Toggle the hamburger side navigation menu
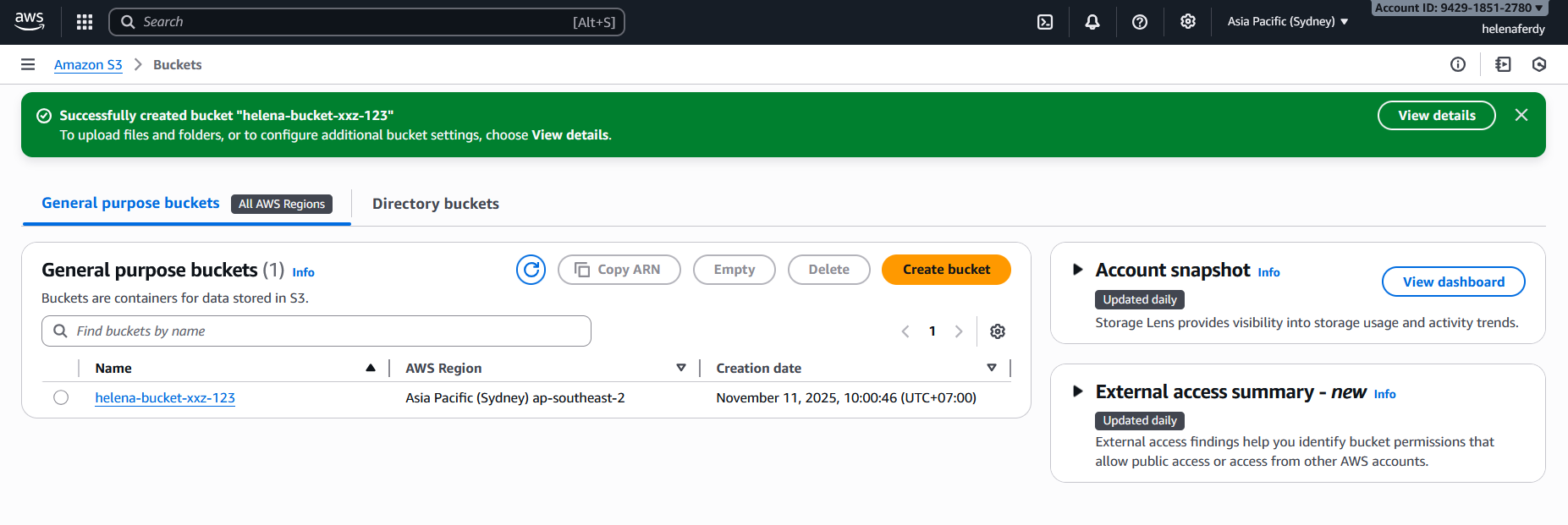 click(28, 65)
